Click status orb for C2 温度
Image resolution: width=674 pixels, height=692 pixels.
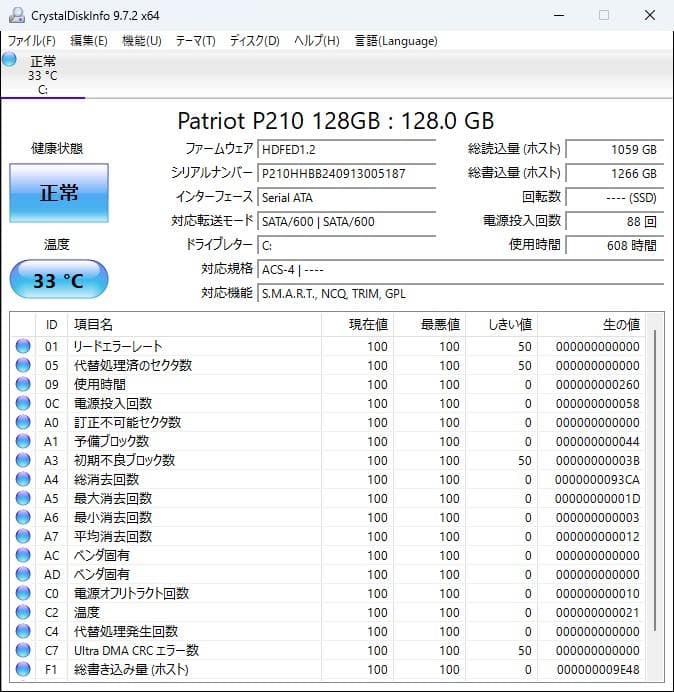pos(23,612)
